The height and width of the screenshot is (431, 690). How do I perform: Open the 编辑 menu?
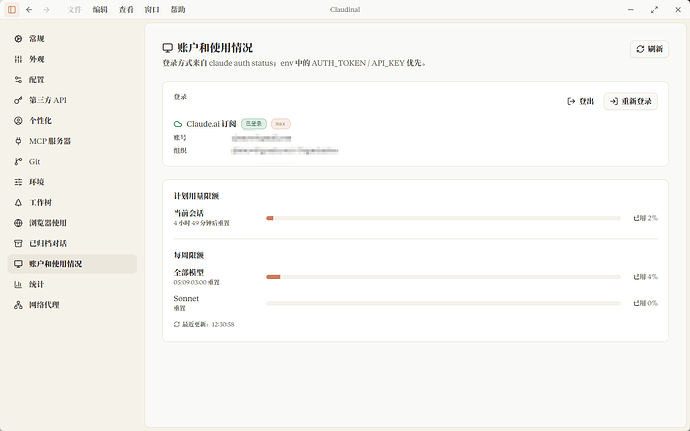coord(100,9)
